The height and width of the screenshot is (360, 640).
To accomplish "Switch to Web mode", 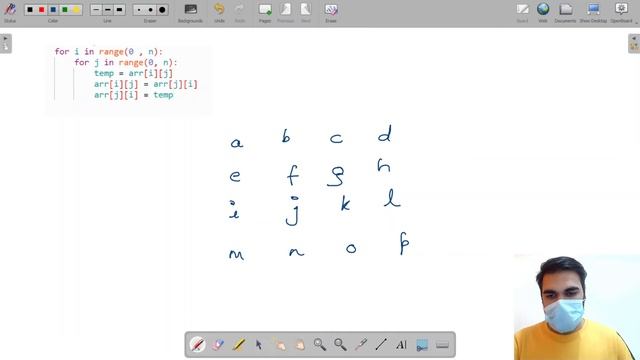I will click(x=543, y=12).
